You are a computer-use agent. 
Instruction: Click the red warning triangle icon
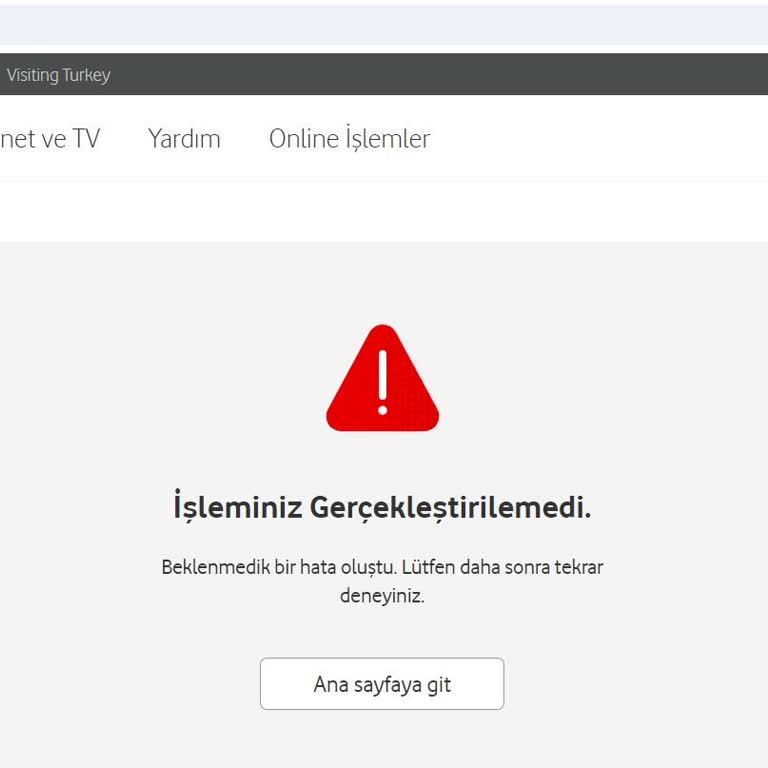(383, 378)
